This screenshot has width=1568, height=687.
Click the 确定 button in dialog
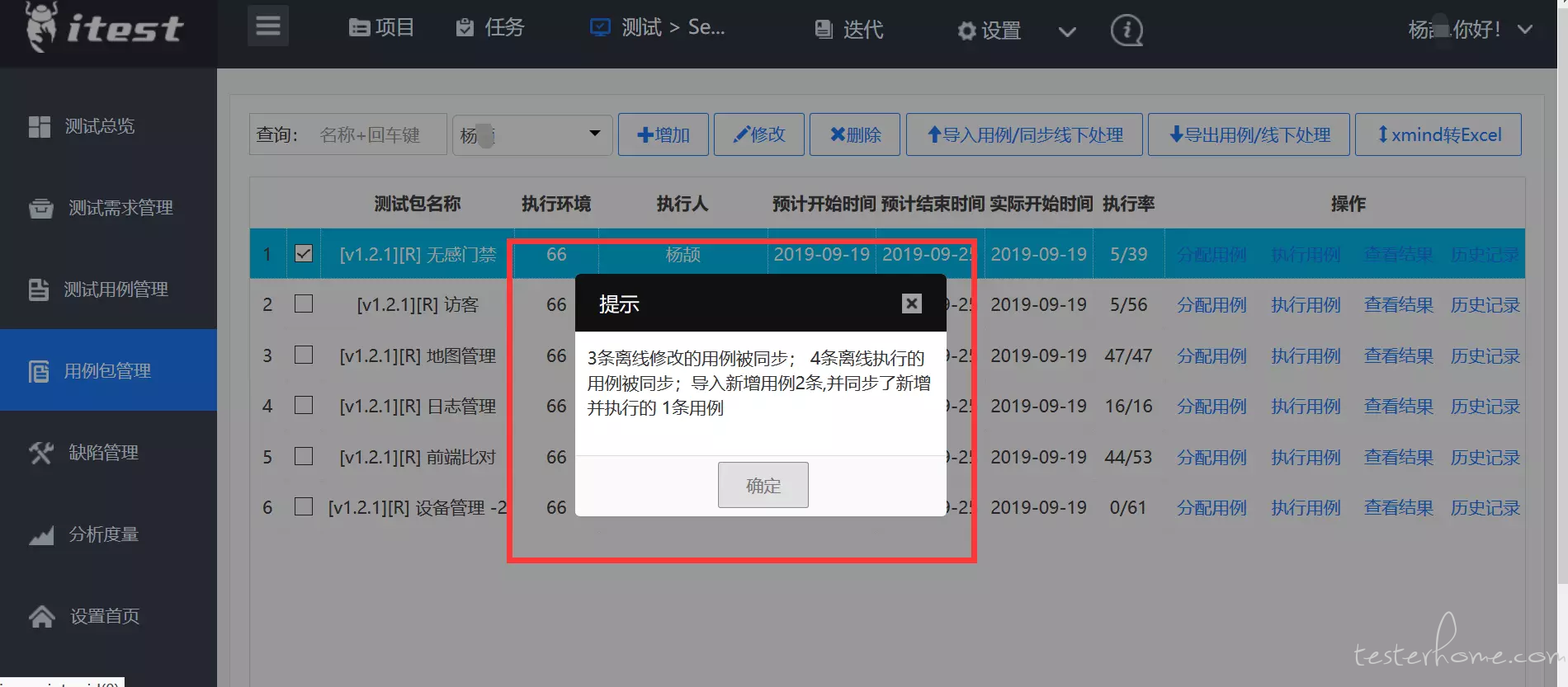(763, 485)
